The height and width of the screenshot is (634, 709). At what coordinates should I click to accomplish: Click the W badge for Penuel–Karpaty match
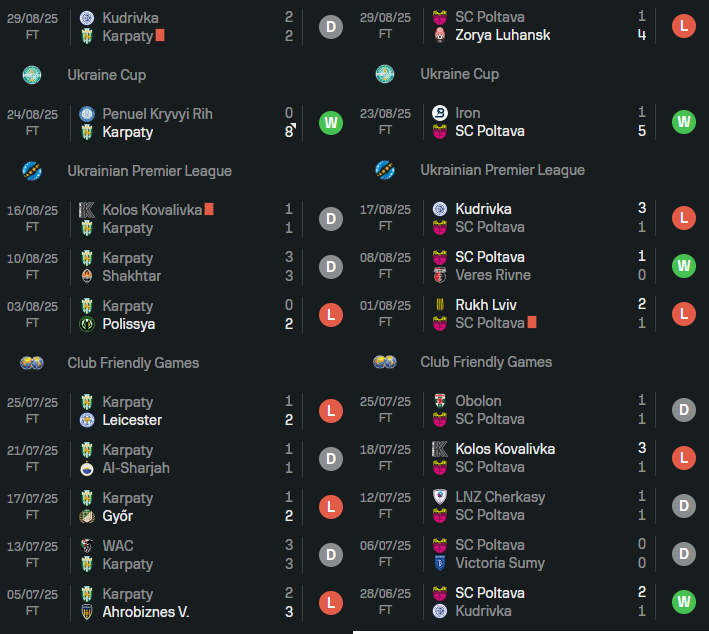click(x=331, y=123)
